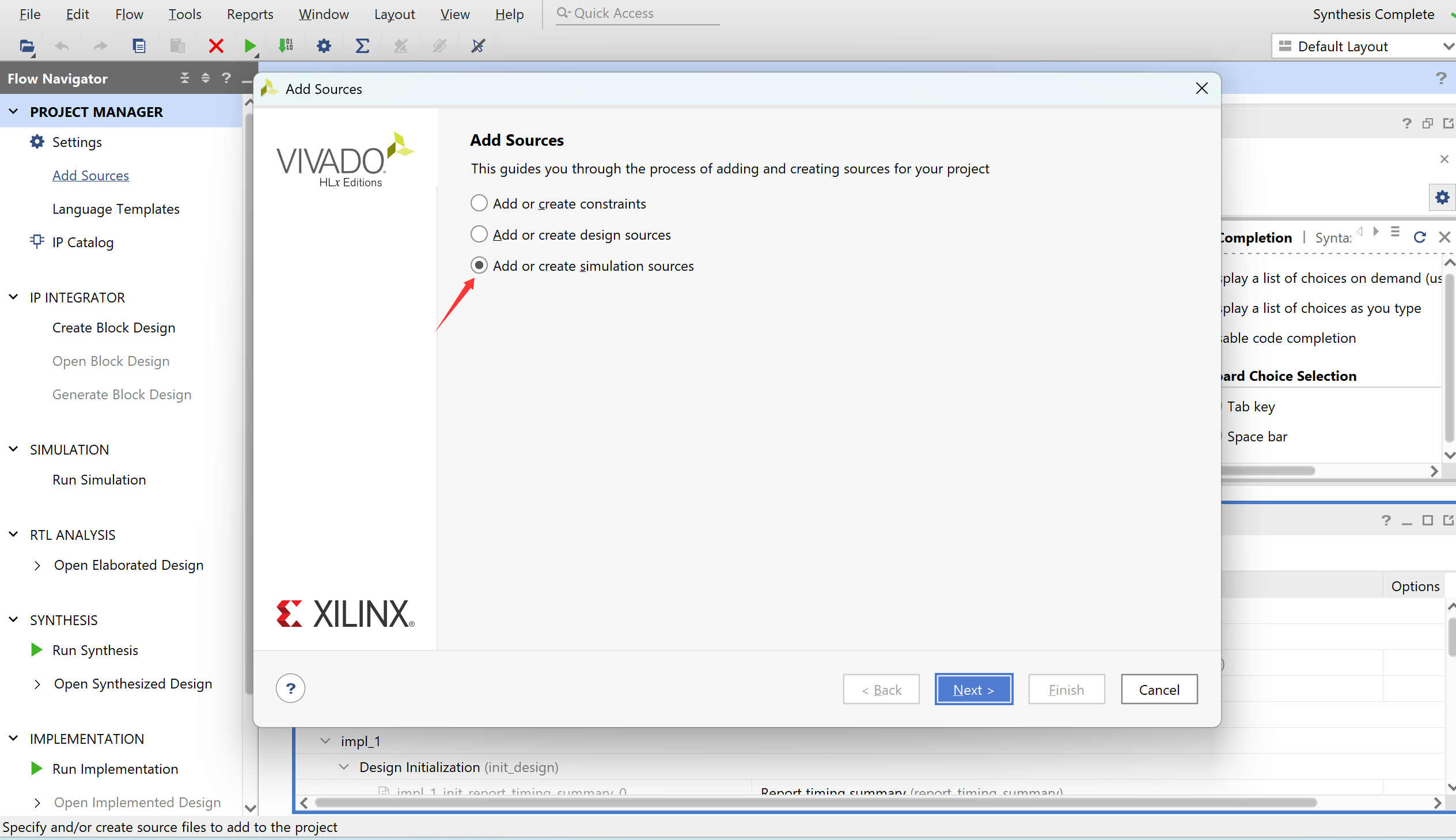Click the Generate Bitstream toolbar icon

[x=286, y=46]
